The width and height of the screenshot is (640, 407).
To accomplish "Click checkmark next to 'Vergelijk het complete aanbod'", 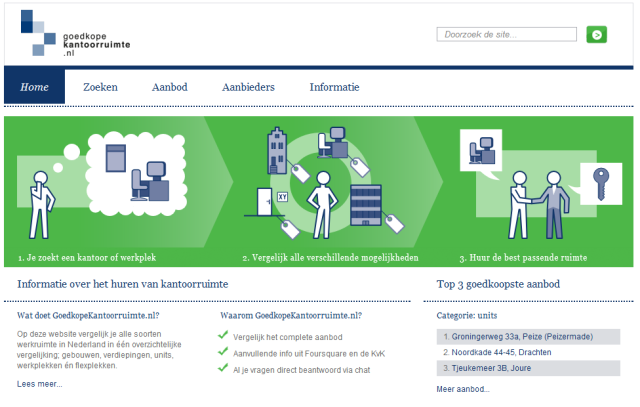I will [x=224, y=337].
